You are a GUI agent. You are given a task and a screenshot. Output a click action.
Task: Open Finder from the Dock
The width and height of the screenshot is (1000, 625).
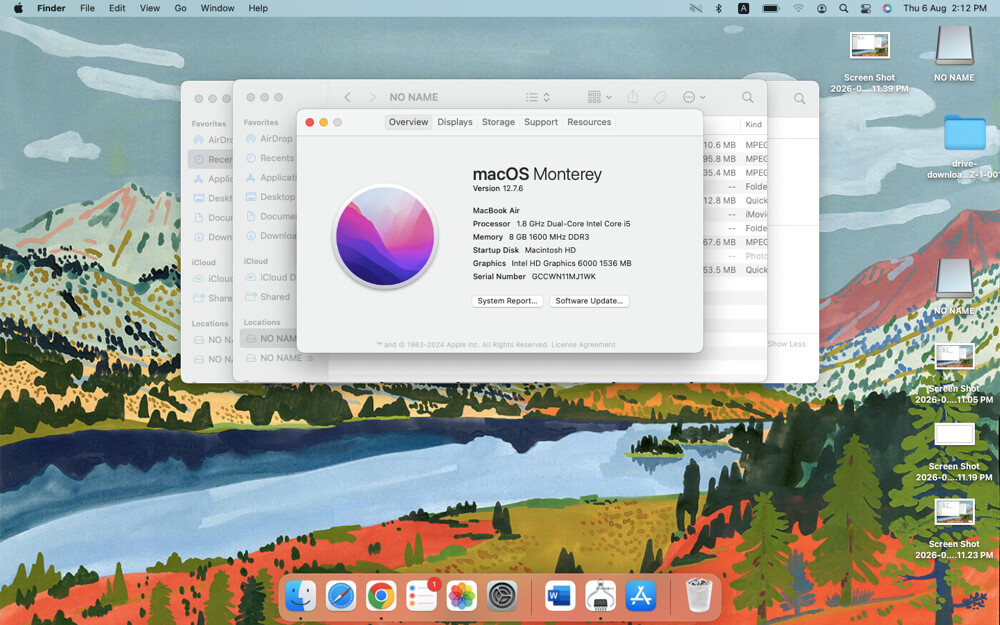tap(300, 596)
